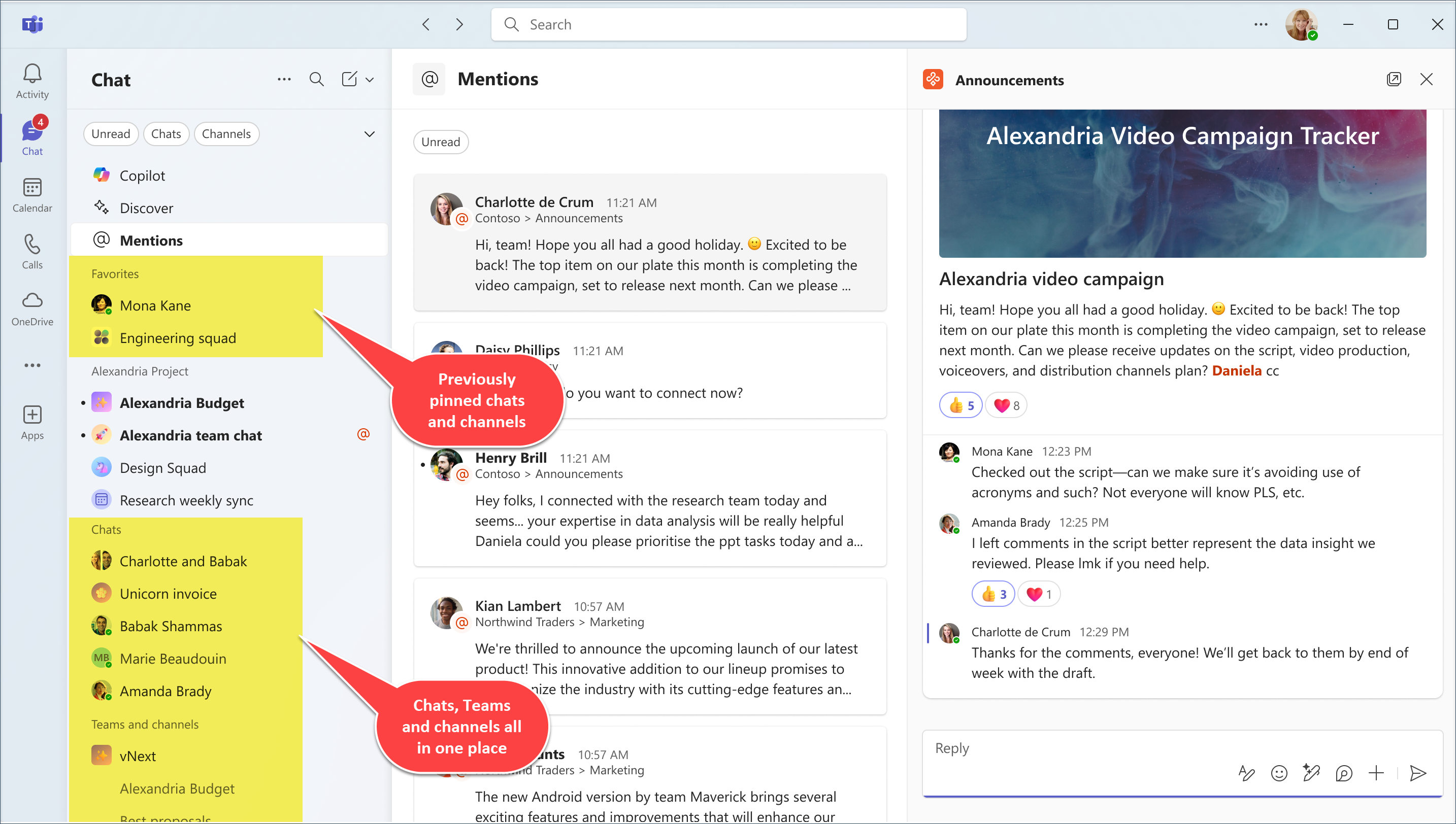Click the Alexandria Video Campaign Tracker banner
This screenshot has height=824, width=1456.
(x=1182, y=183)
